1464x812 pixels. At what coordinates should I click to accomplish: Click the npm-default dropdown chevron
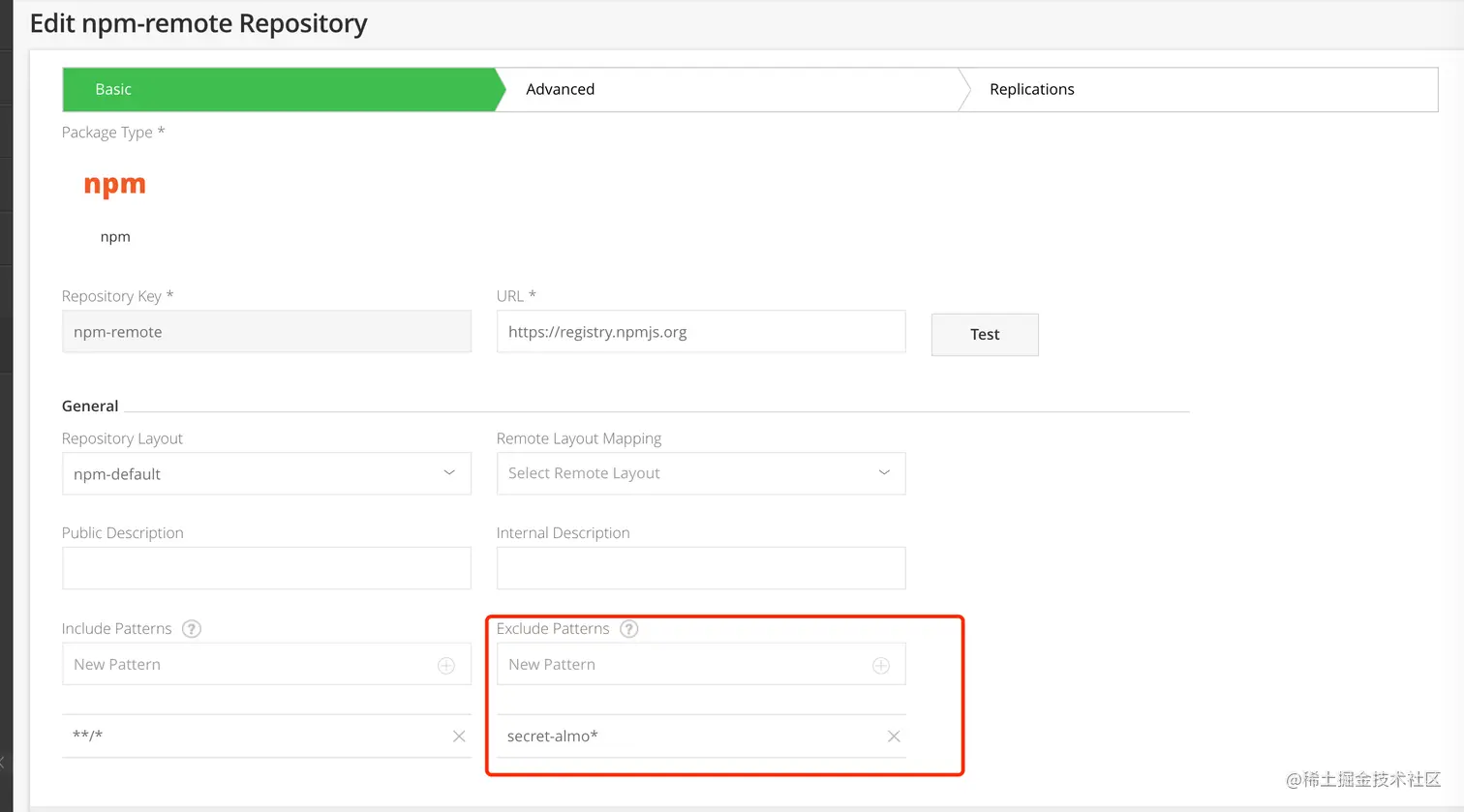(x=449, y=473)
